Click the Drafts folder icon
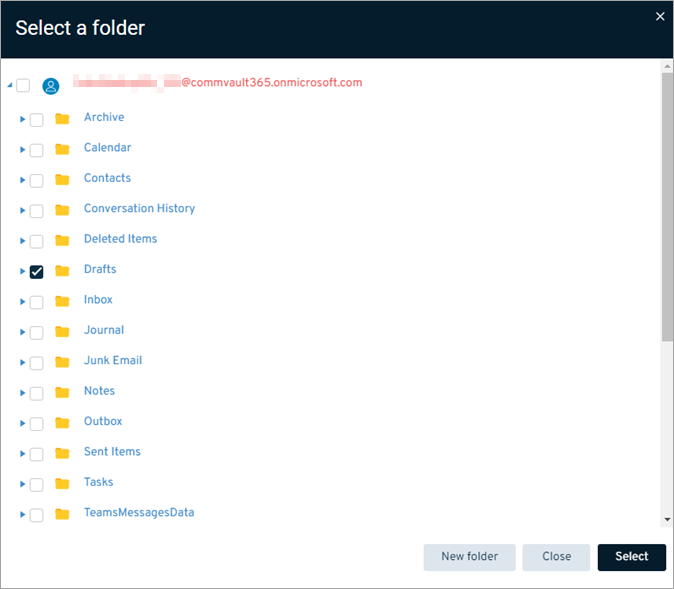This screenshot has width=674, height=589. pyautogui.click(x=62, y=271)
